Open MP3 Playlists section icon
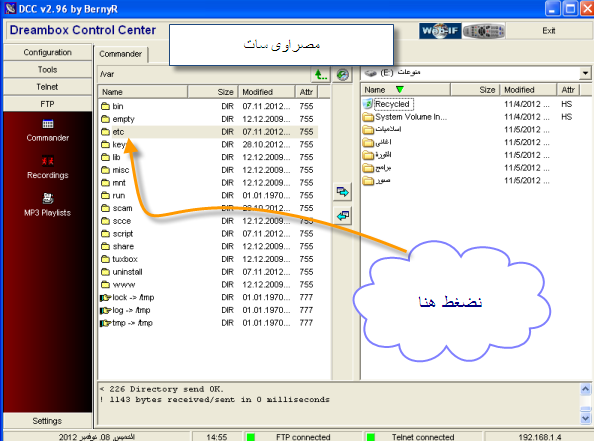 [48, 198]
